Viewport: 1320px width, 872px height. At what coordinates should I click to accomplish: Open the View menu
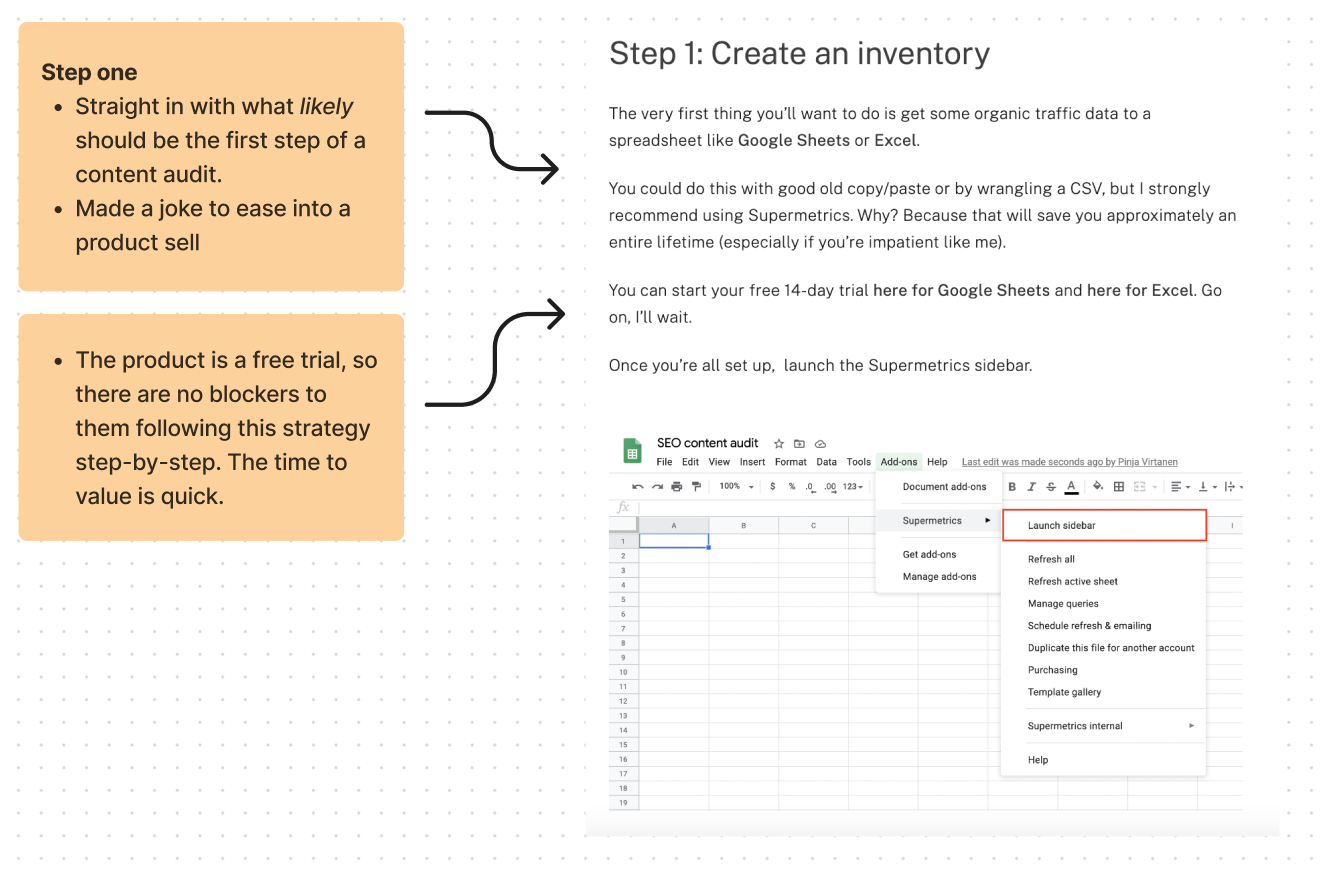click(x=719, y=462)
